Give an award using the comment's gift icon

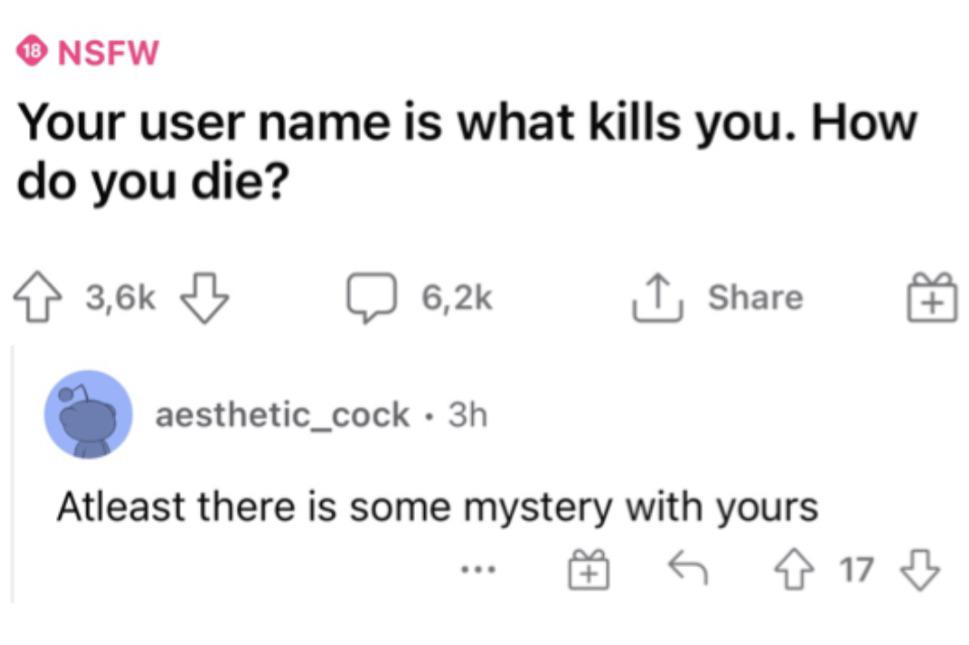coord(588,570)
